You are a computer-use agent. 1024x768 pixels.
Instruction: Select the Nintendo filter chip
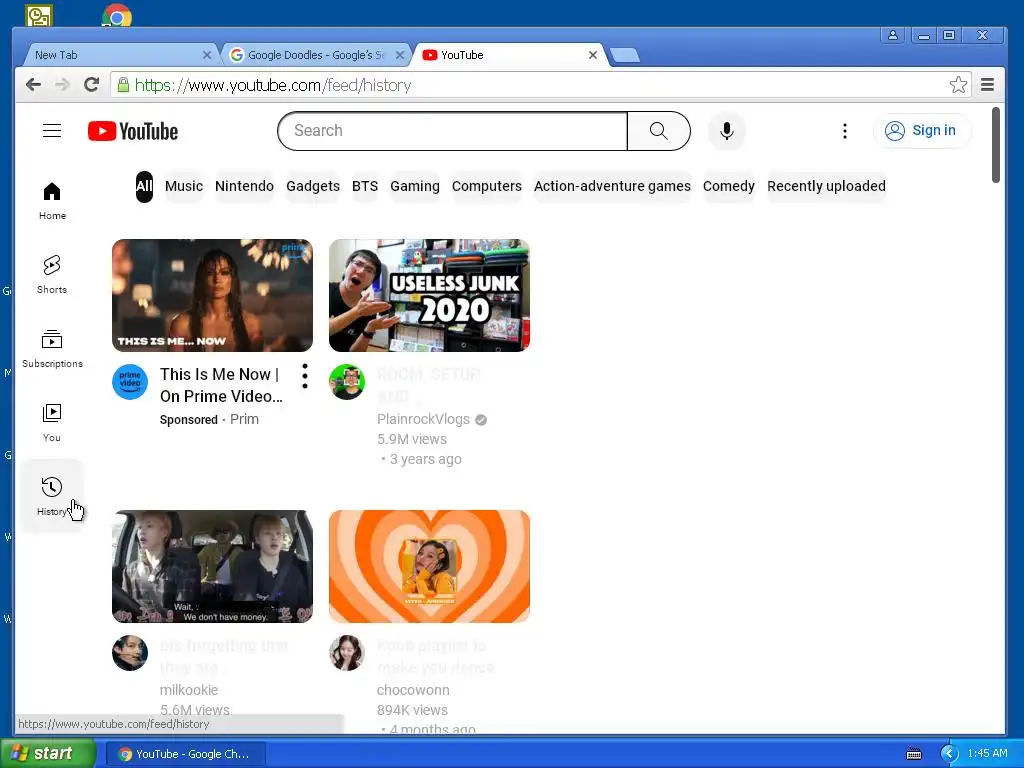coord(244,186)
